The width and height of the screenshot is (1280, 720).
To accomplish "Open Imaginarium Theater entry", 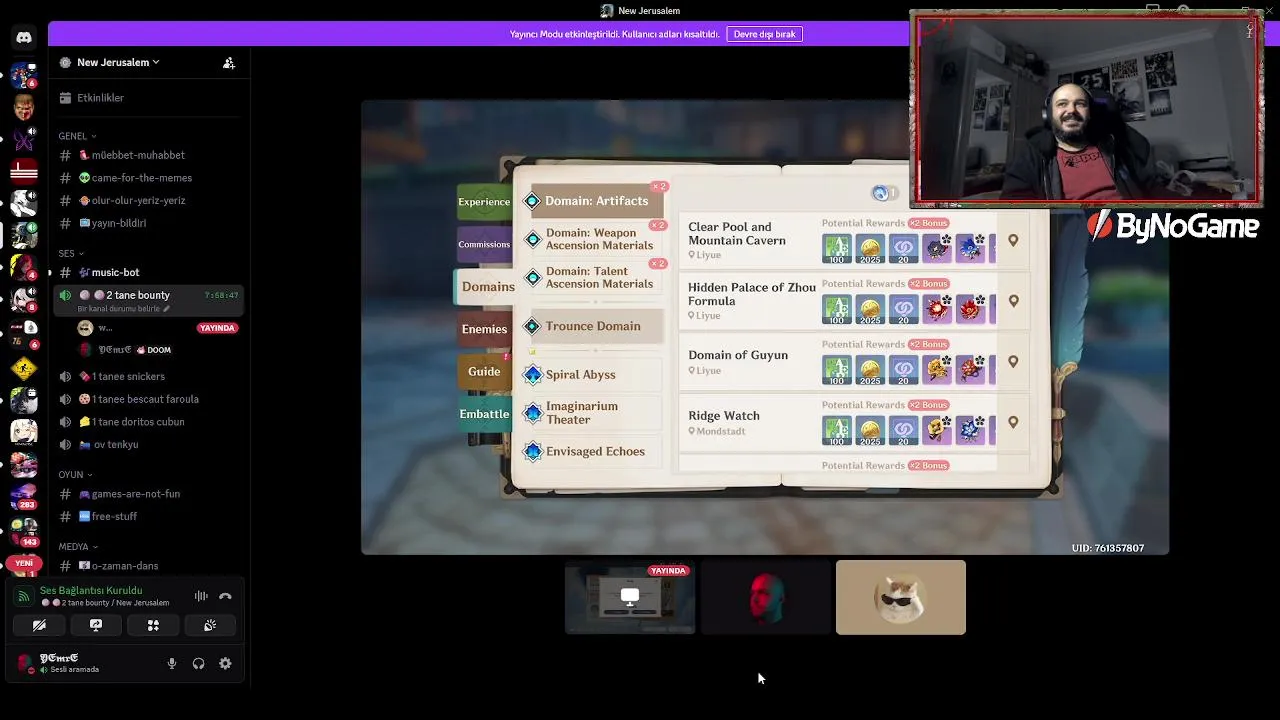I will click(594, 413).
